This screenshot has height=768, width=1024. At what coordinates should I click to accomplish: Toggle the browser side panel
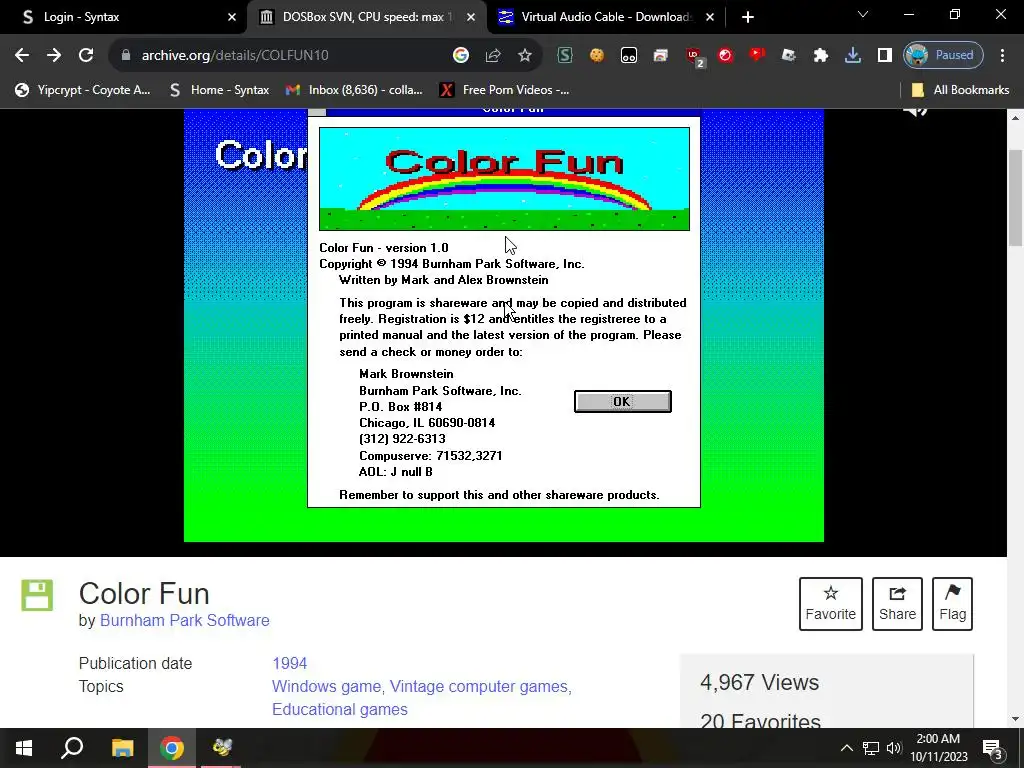tap(885, 56)
